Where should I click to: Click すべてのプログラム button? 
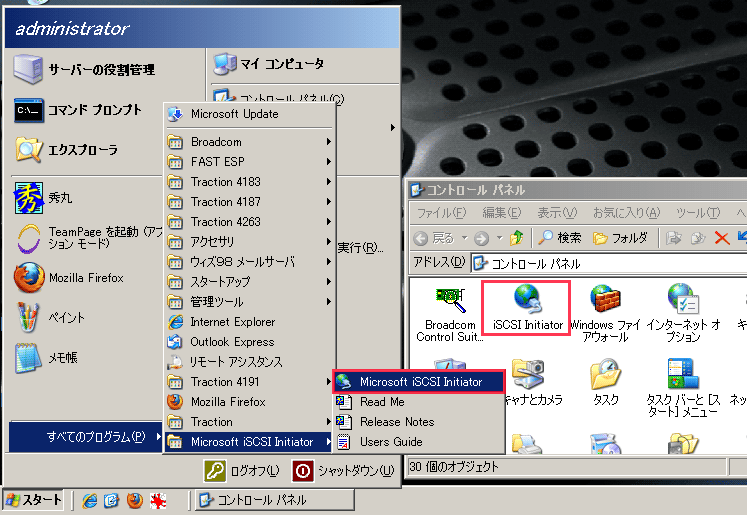tap(86, 436)
